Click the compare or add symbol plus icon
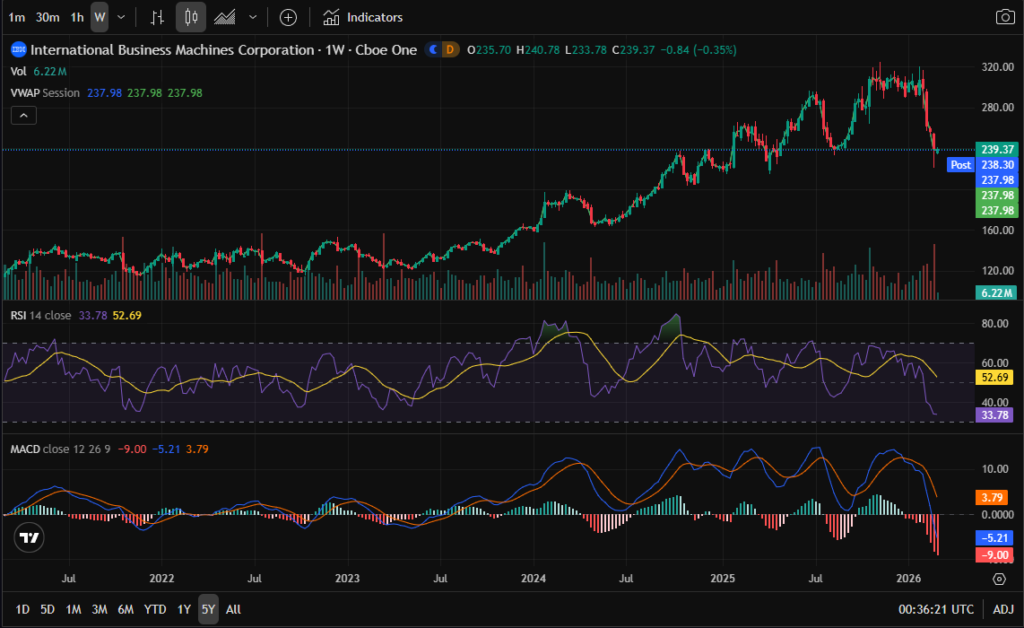 (x=288, y=17)
